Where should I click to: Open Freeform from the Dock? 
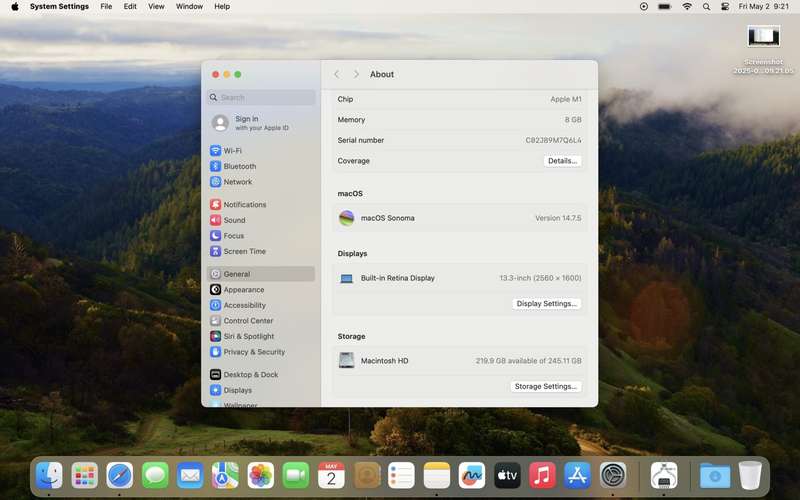[x=472, y=476]
